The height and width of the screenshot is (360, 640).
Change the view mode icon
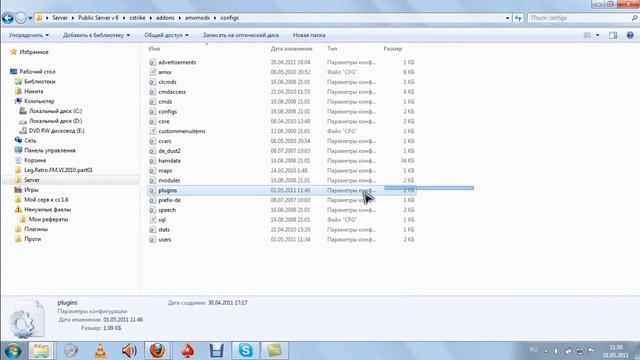[x=587, y=36]
